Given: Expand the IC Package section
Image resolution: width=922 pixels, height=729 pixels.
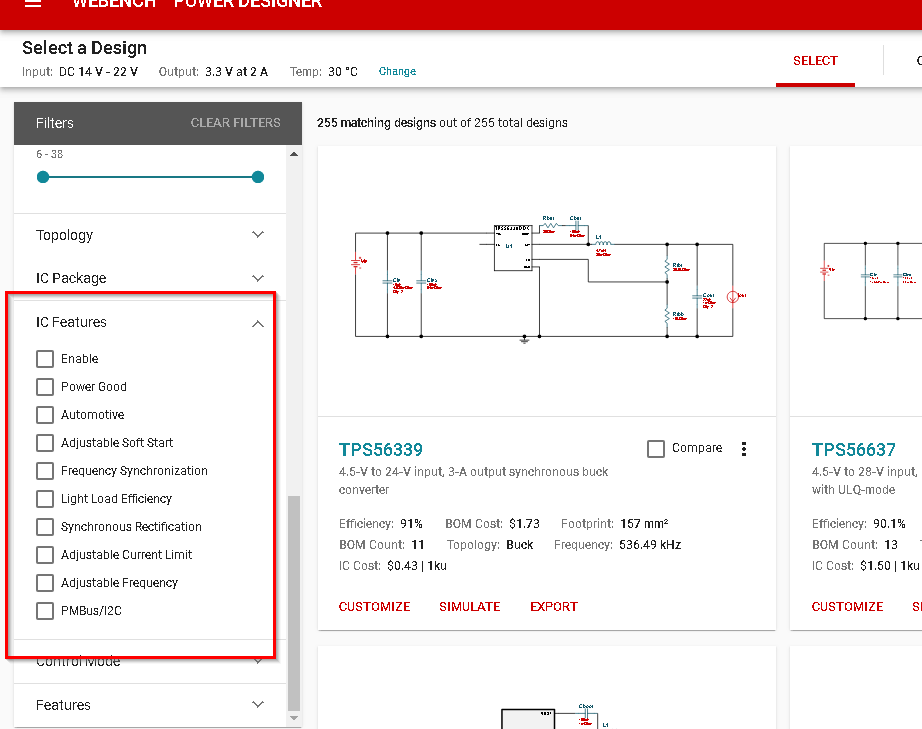Looking at the screenshot, I should 257,278.
